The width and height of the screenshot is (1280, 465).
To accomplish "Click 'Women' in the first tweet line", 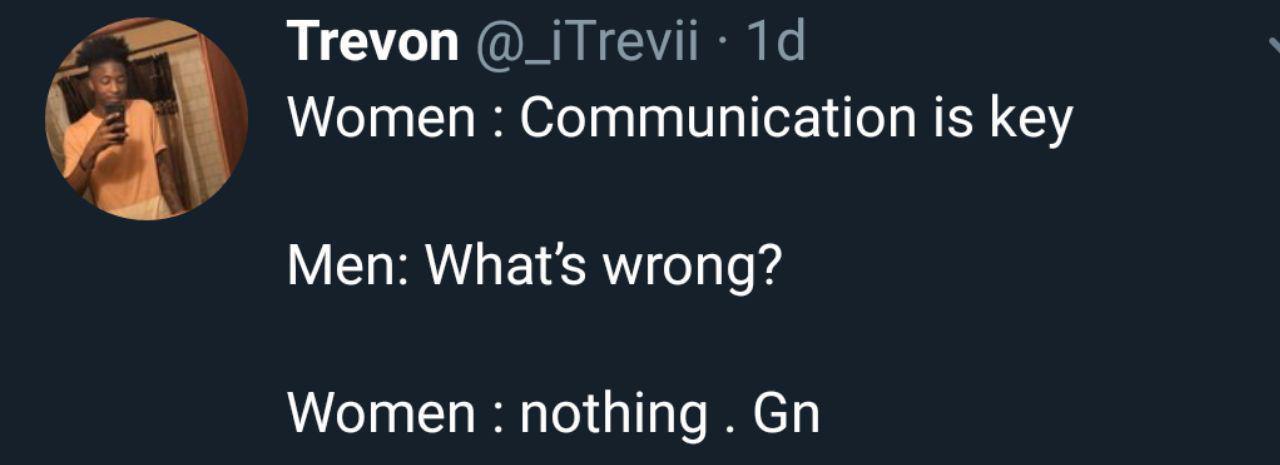I will [x=381, y=119].
